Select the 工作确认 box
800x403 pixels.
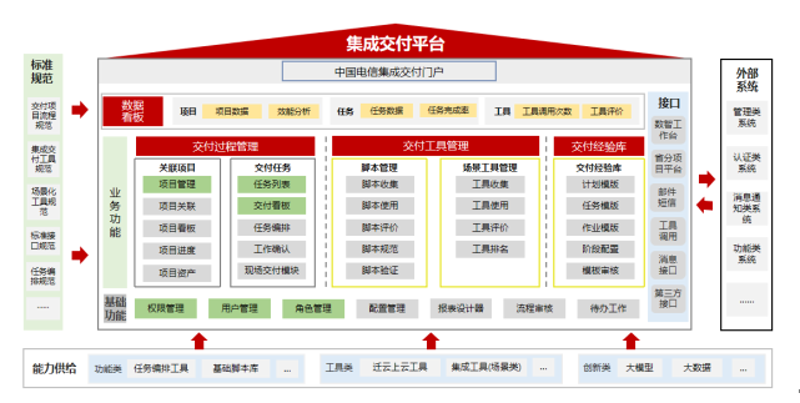coord(271,249)
